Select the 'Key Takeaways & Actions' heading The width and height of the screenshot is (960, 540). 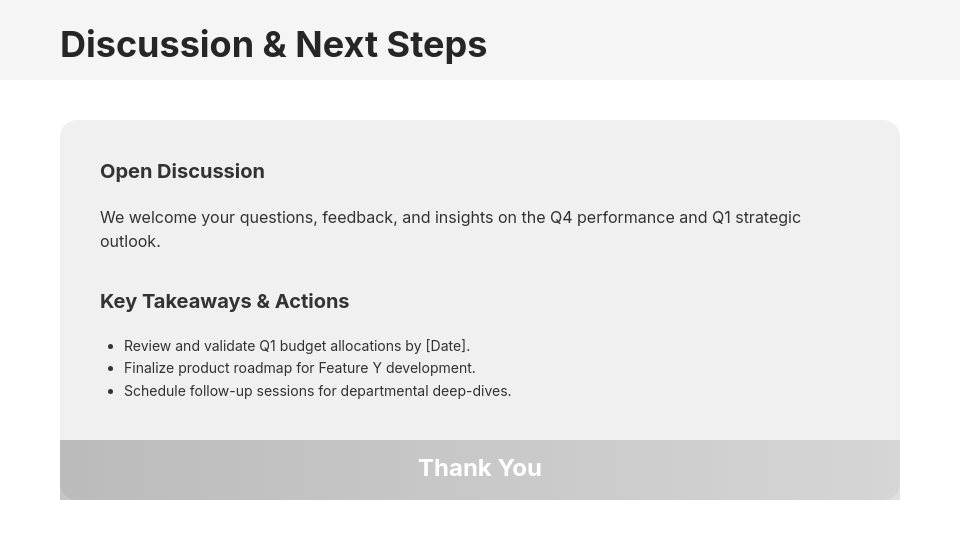coord(224,301)
